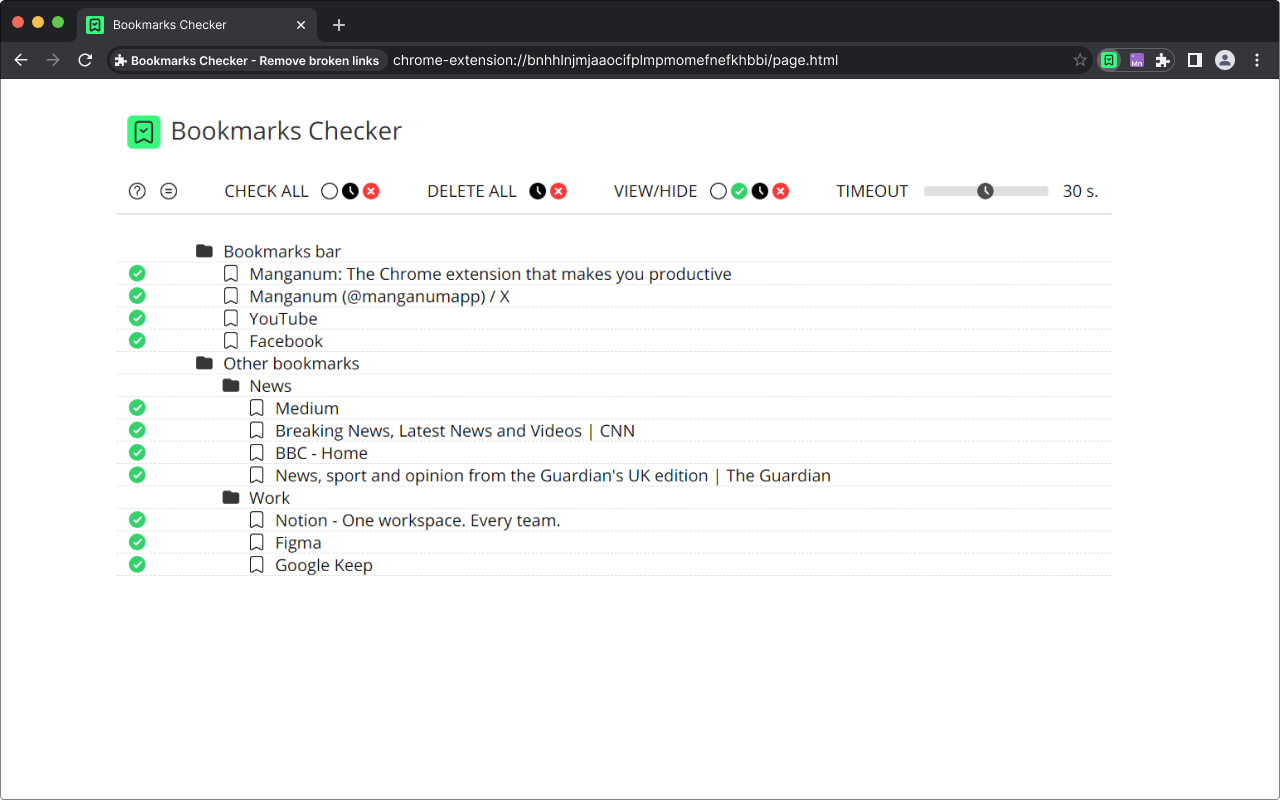Click the Google Keep bookmark entry
Screen dimensions: 1280x800
324,565
